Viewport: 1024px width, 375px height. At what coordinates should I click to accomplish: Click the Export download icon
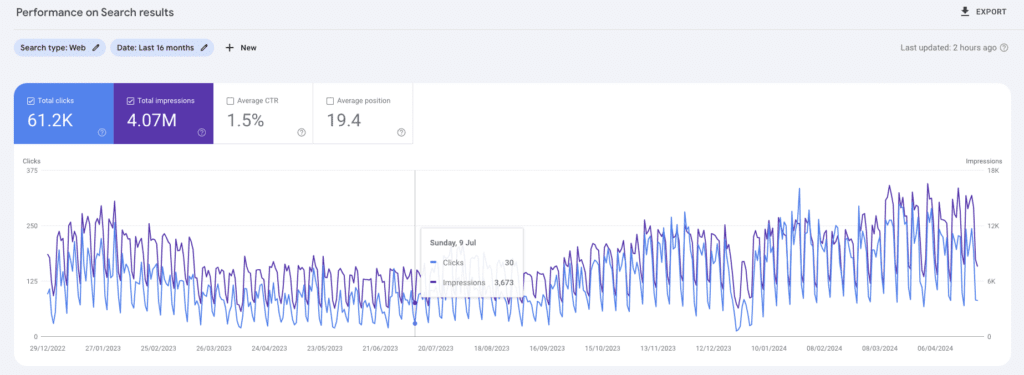tap(965, 12)
